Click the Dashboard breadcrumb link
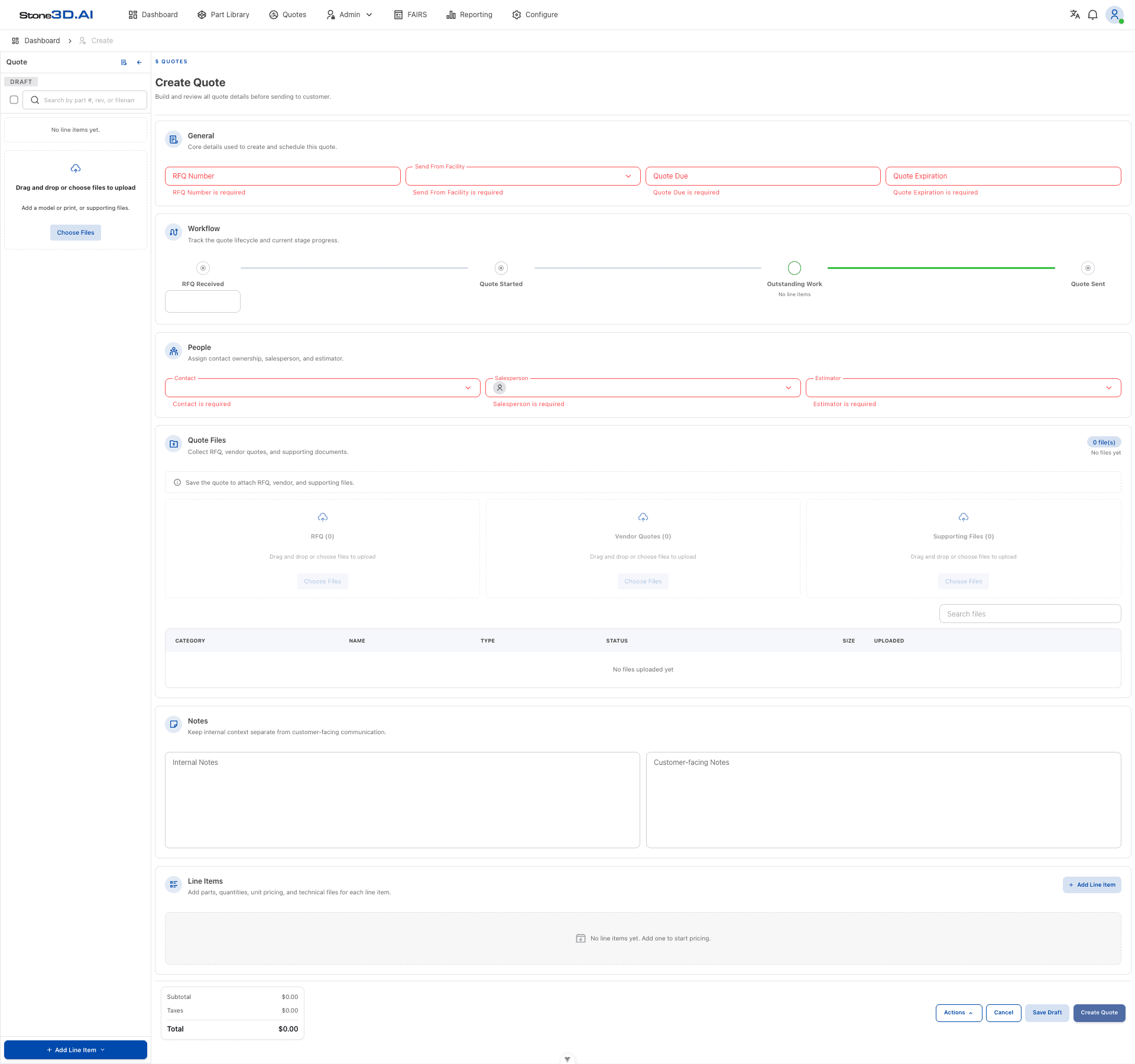Image resolution: width=1135 pixels, height=1064 pixels. point(36,41)
